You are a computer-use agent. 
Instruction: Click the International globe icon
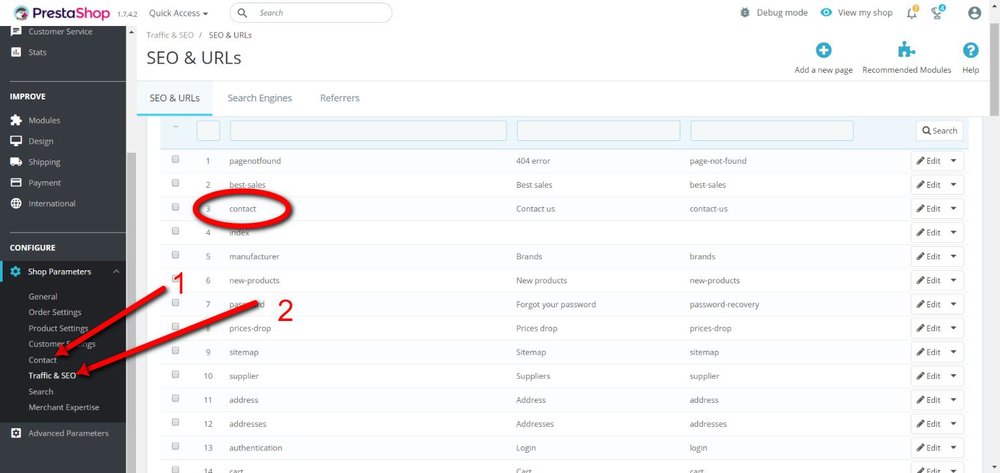pos(16,204)
